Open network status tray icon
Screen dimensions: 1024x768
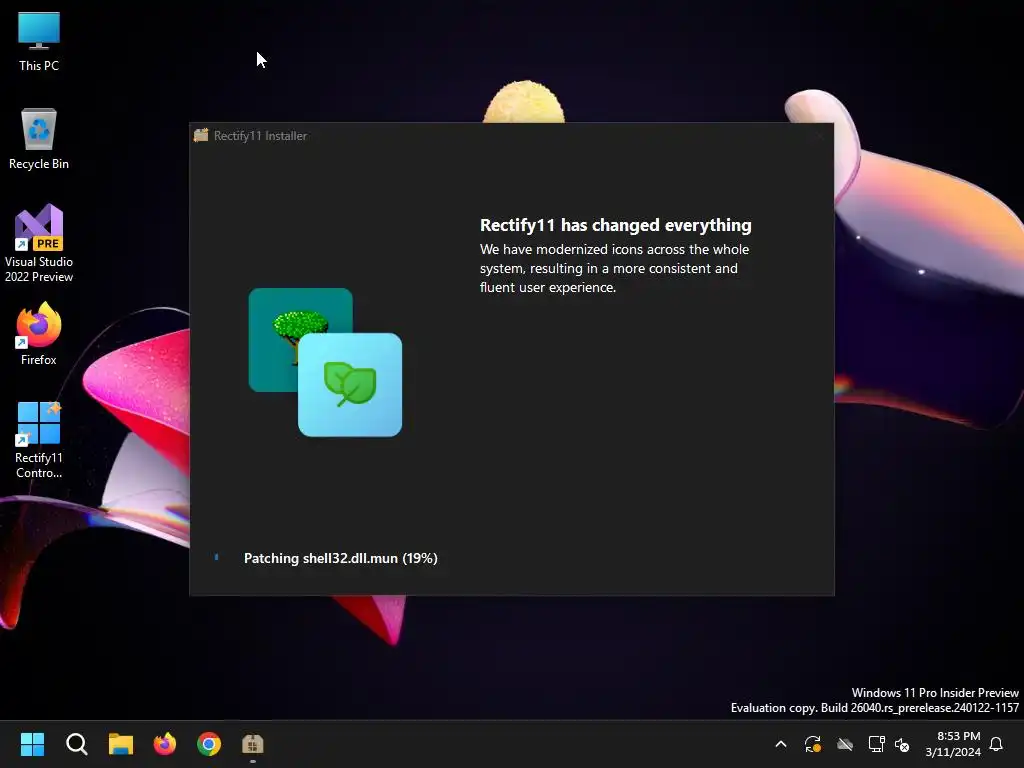876,744
